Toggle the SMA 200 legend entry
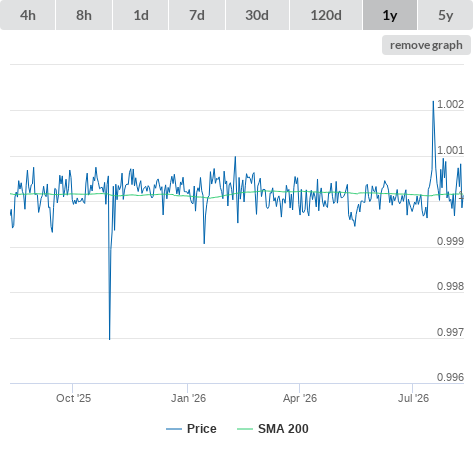The width and height of the screenshot is (474, 455). click(283, 429)
